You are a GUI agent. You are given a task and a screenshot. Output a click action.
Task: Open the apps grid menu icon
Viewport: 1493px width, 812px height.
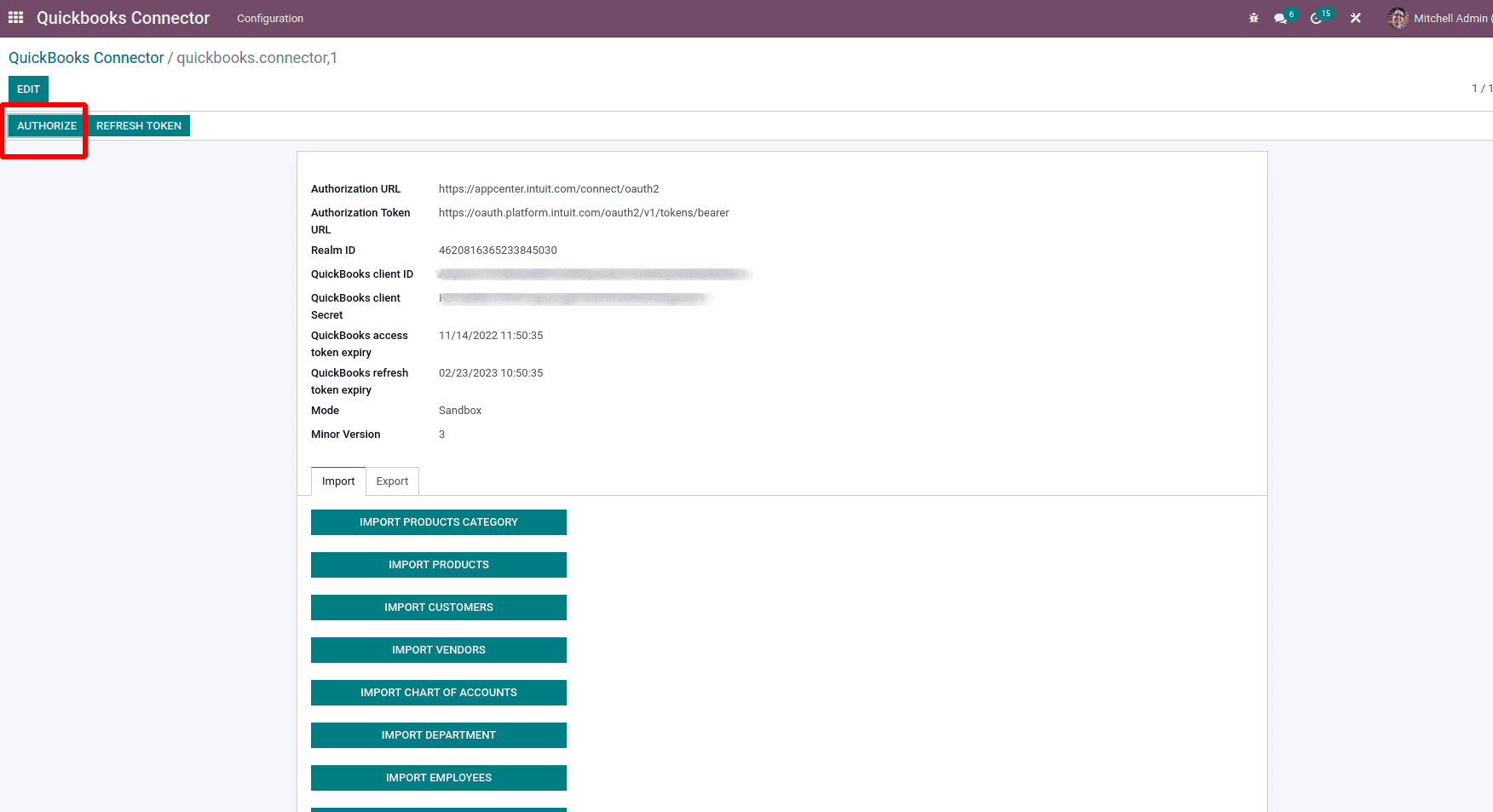click(15, 18)
